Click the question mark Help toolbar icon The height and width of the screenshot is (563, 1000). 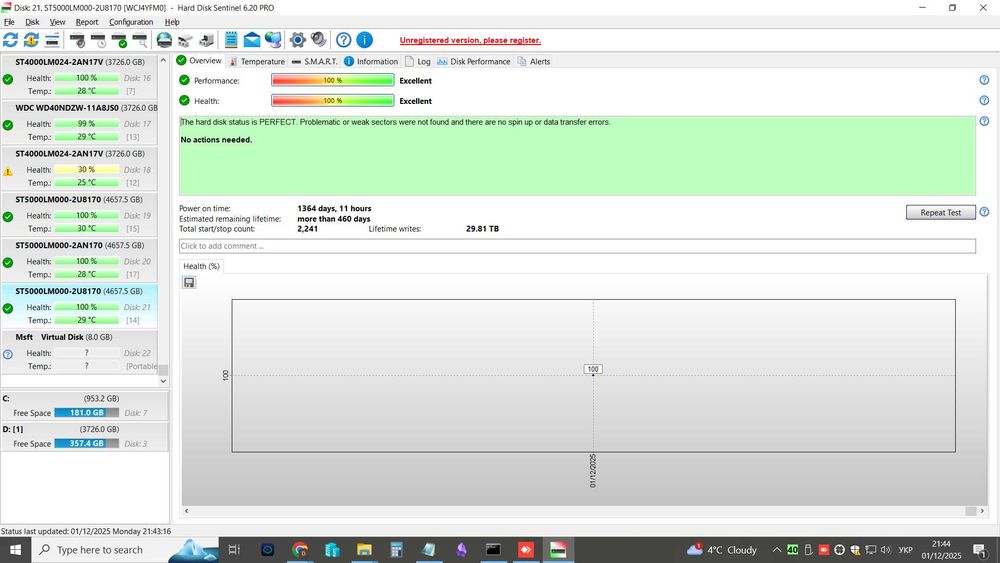pos(343,40)
